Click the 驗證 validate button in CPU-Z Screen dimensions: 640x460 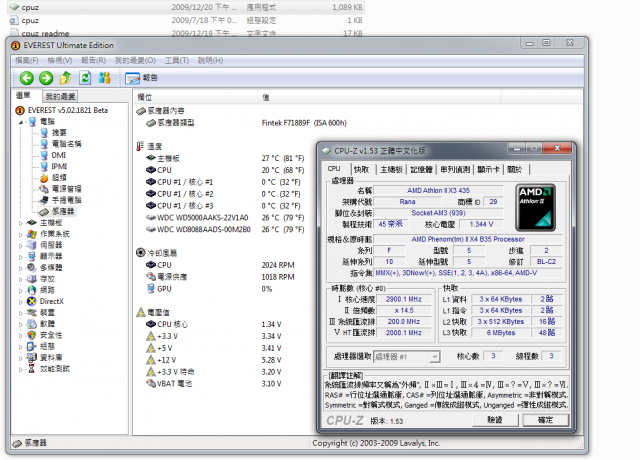495,420
